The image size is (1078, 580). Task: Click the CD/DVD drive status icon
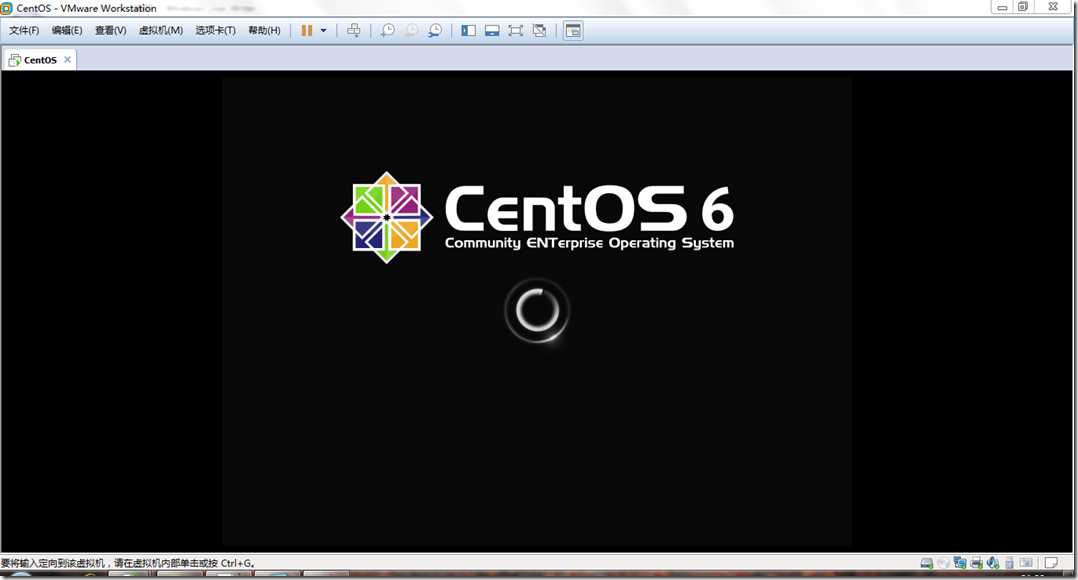[943, 564]
